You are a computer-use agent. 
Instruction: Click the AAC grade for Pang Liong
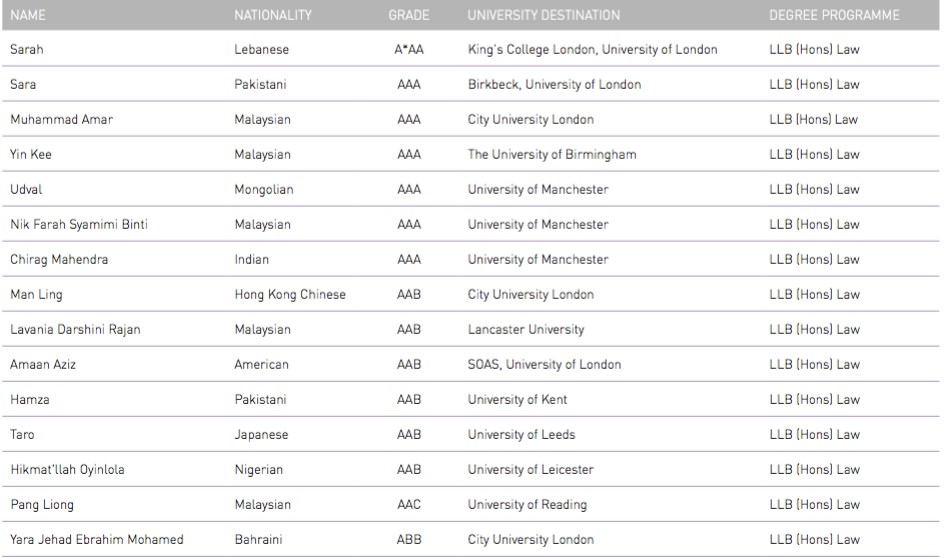pos(409,504)
